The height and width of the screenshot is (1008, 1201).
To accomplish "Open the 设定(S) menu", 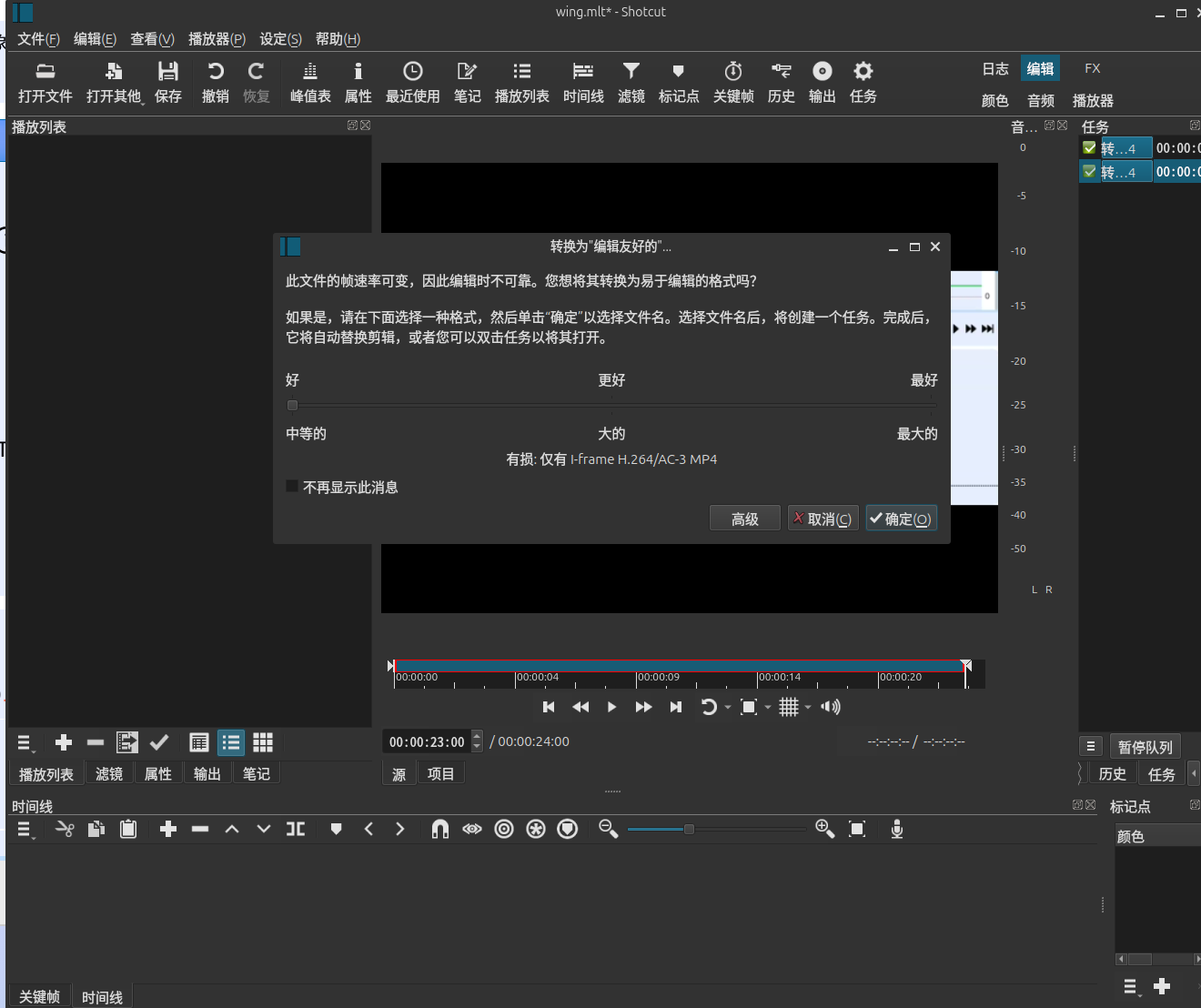I will point(280,39).
